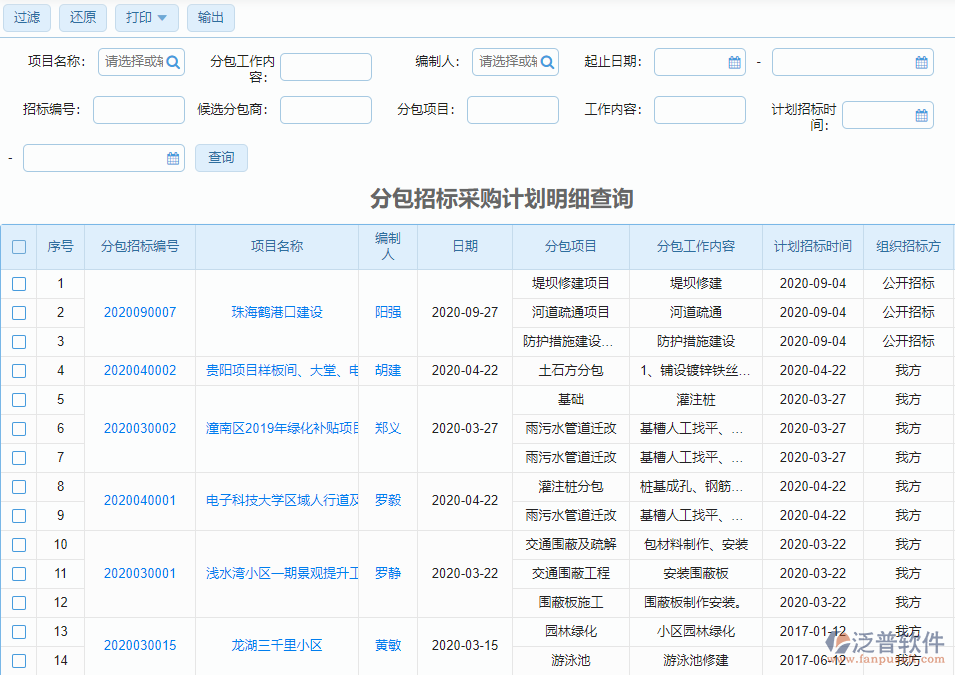Screen dimensions: 955x675
Task: Click the calendar icon beside the 查询 button
Action: coord(171,157)
